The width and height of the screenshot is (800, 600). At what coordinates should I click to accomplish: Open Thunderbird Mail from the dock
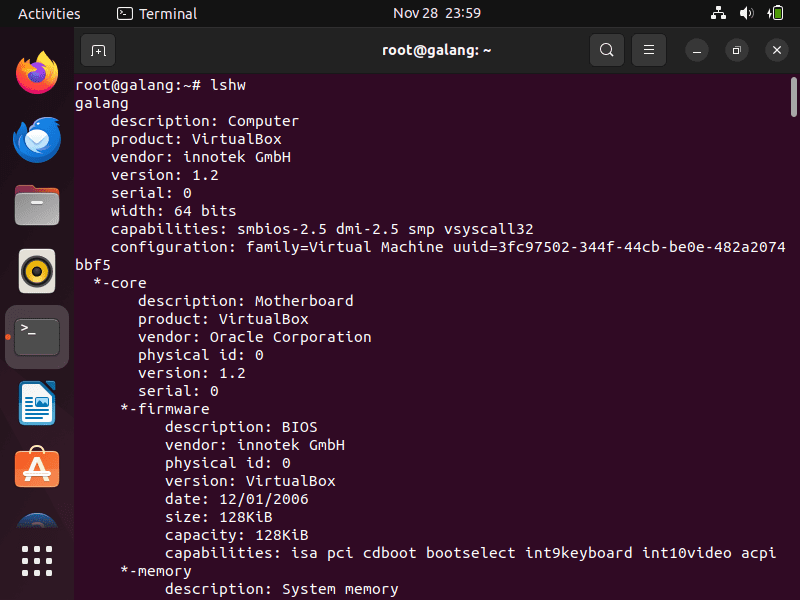tap(37, 139)
